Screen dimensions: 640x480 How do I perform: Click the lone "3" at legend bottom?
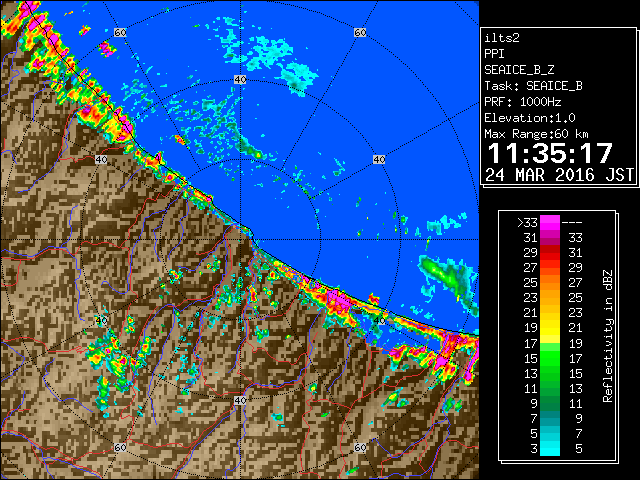tap(534, 449)
